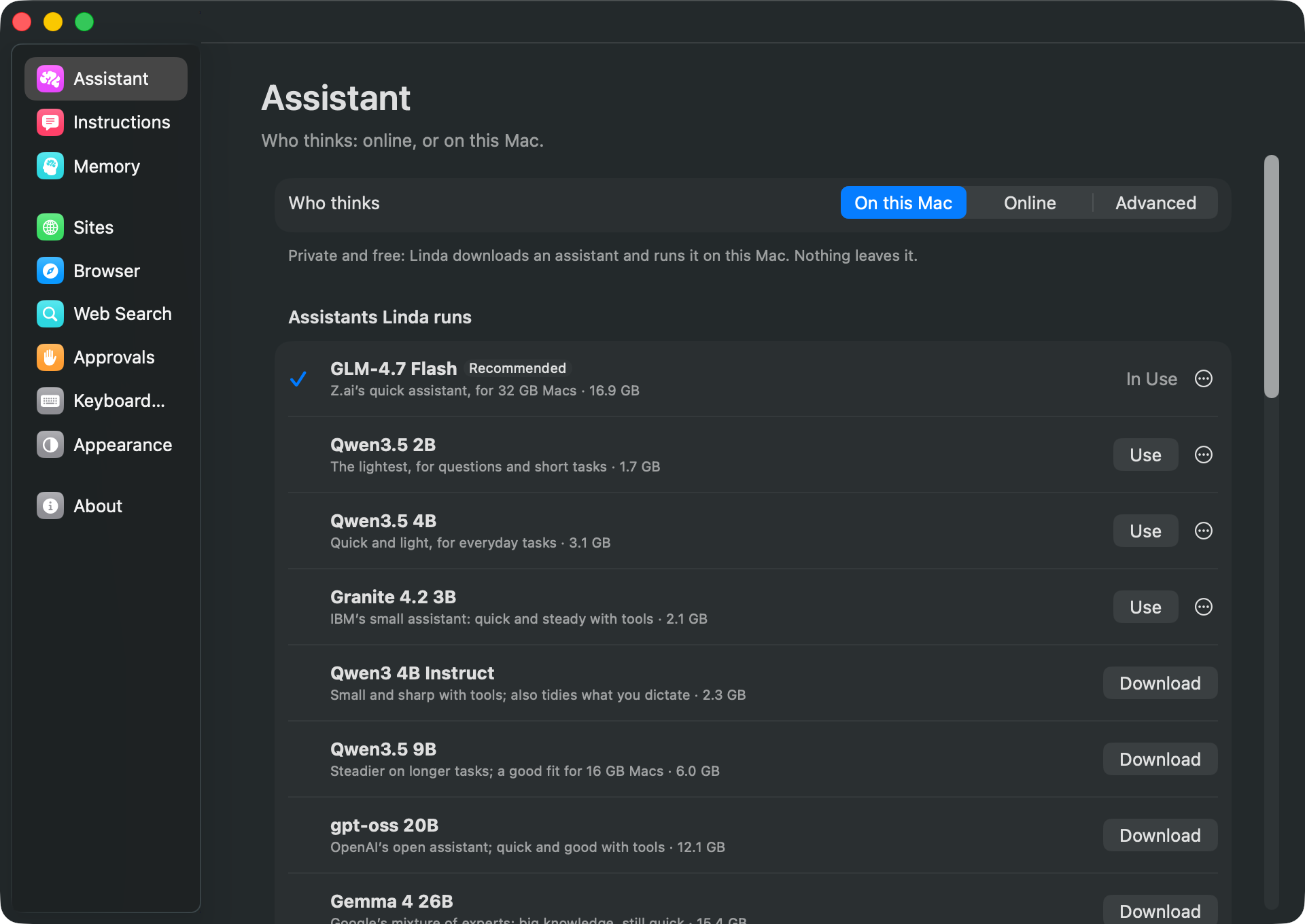
Task: Open the Instructions settings pane
Action: pyautogui.click(x=106, y=122)
